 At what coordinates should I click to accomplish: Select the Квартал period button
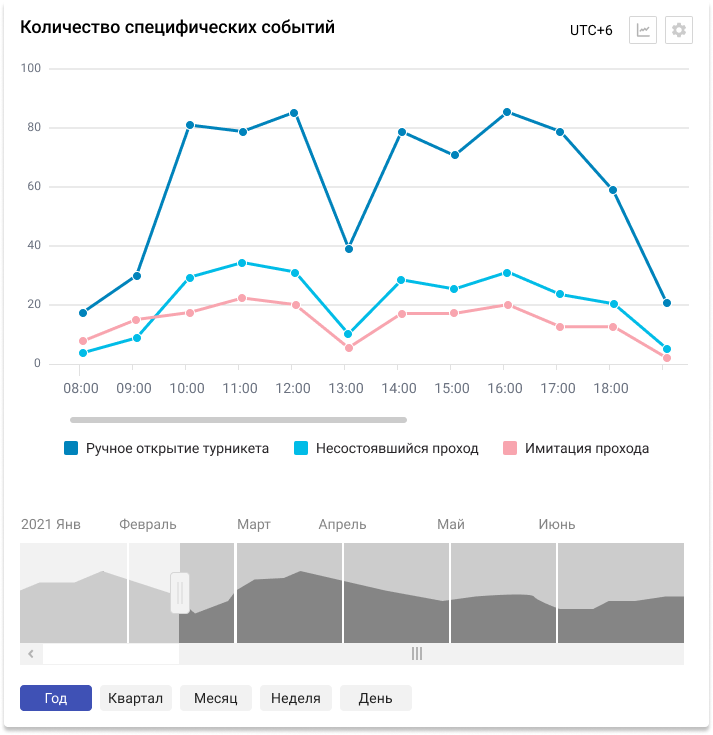pyautogui.click(x=135, y=698)
